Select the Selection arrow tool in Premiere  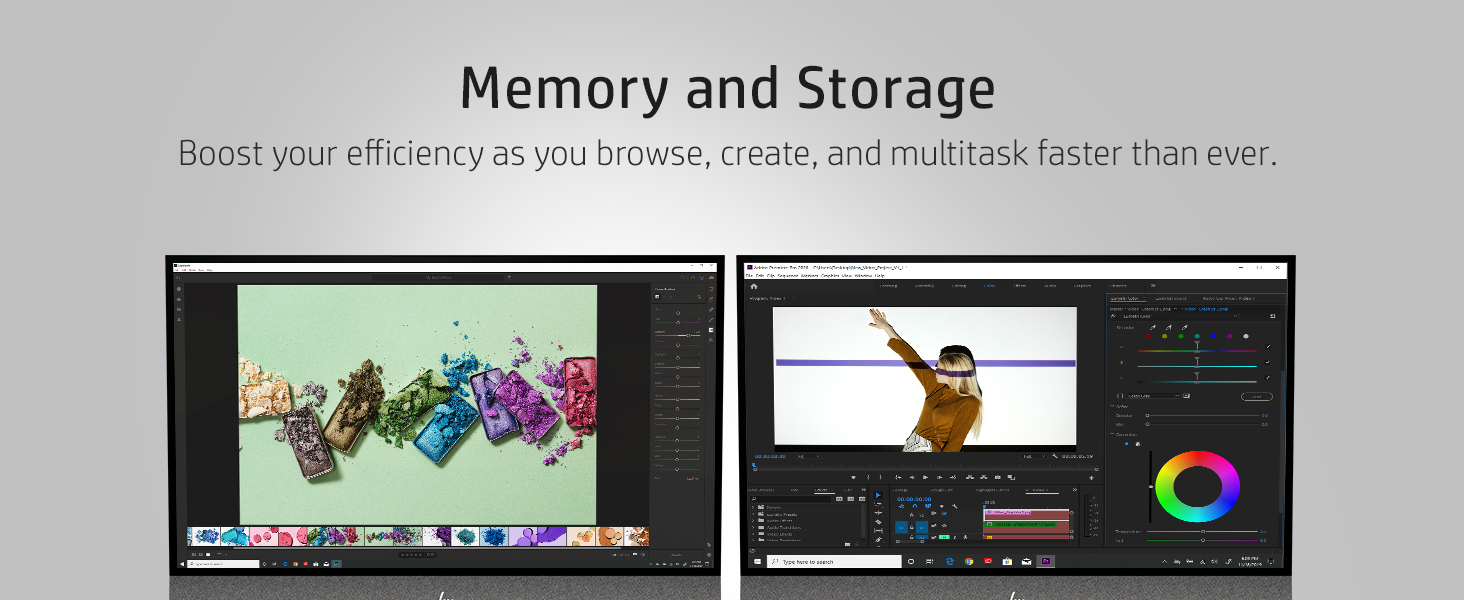(x=878, y=495)
